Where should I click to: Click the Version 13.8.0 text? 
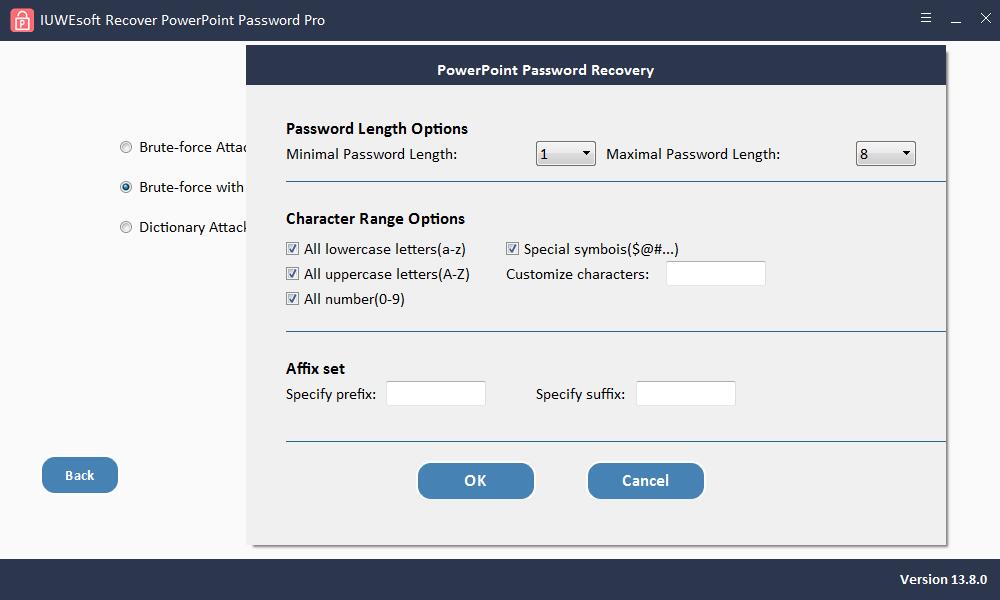coord(943,580)
